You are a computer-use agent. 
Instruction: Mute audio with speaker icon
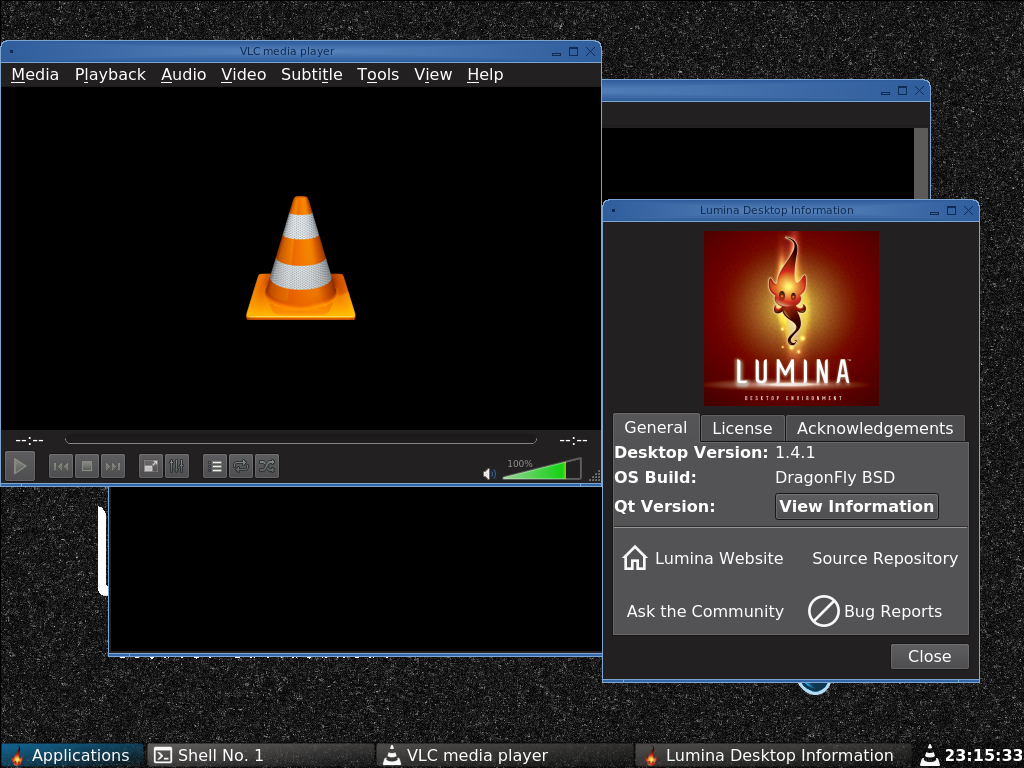(x=488, y=473)
